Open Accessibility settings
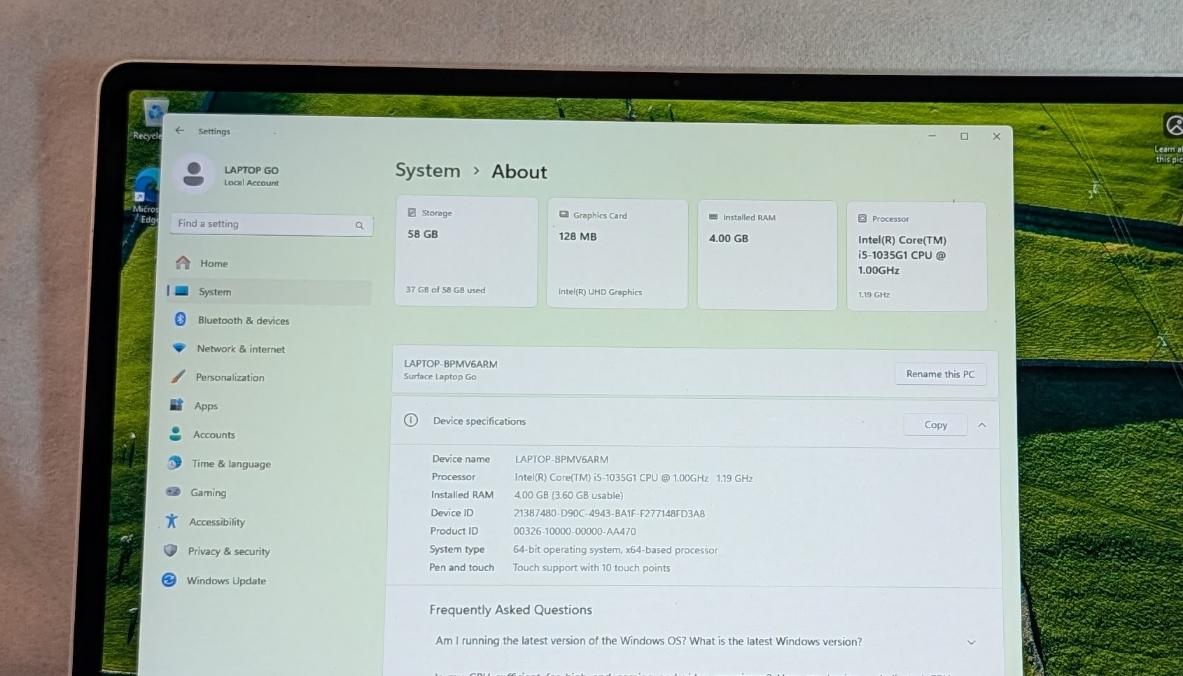1183x676 pixels. (216, 522)
